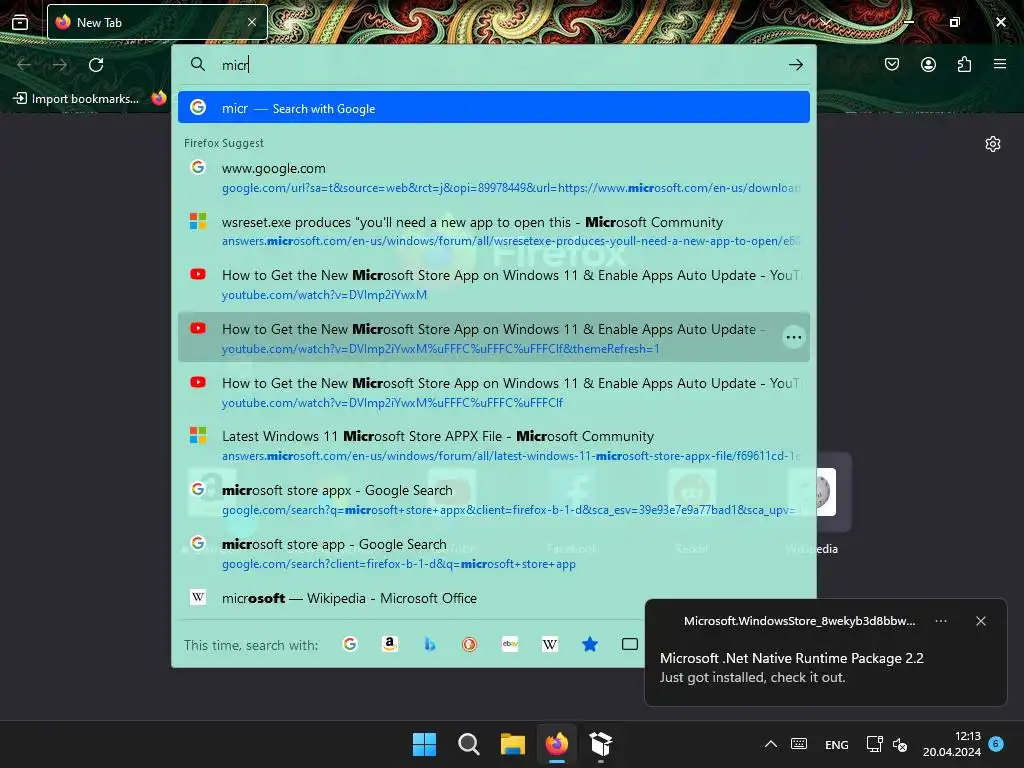Click in the address bar text 'micr'

[235, 65]
